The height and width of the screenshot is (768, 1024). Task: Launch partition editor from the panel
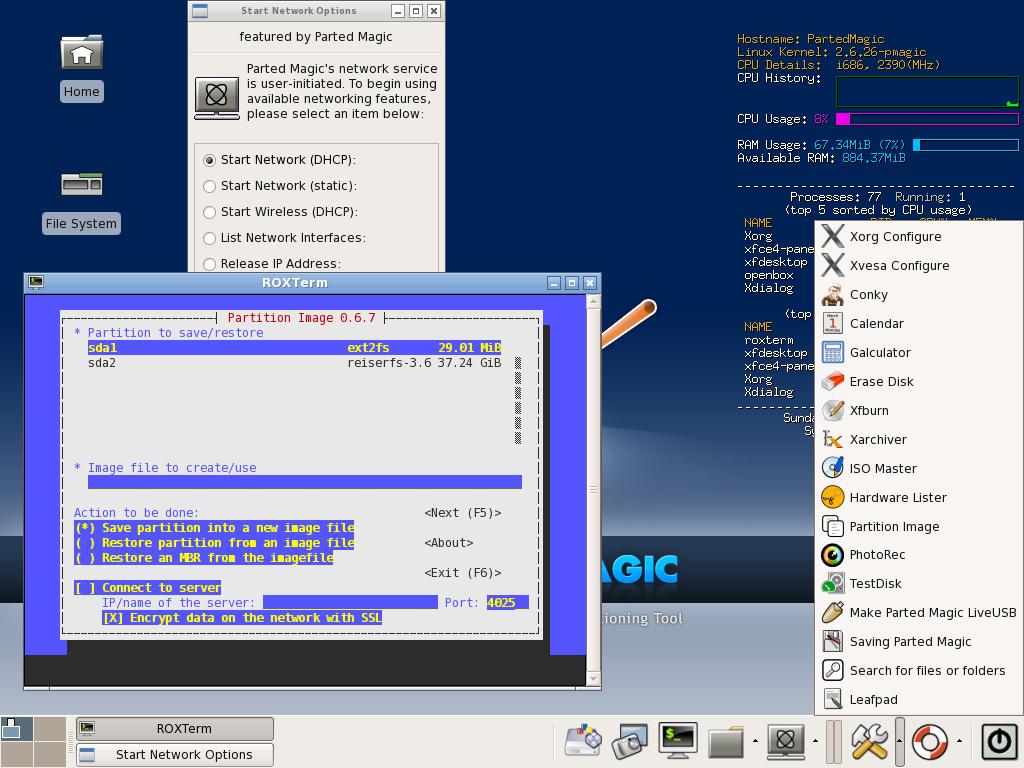[x=583, y=741]
